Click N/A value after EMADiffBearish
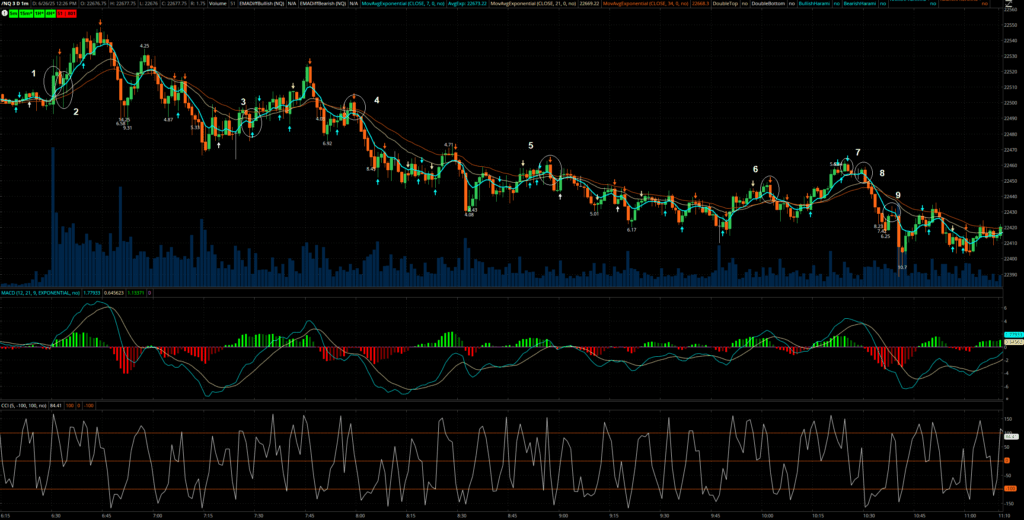The width and height of the screenshot is (1024, 520). tap(353, 3)
